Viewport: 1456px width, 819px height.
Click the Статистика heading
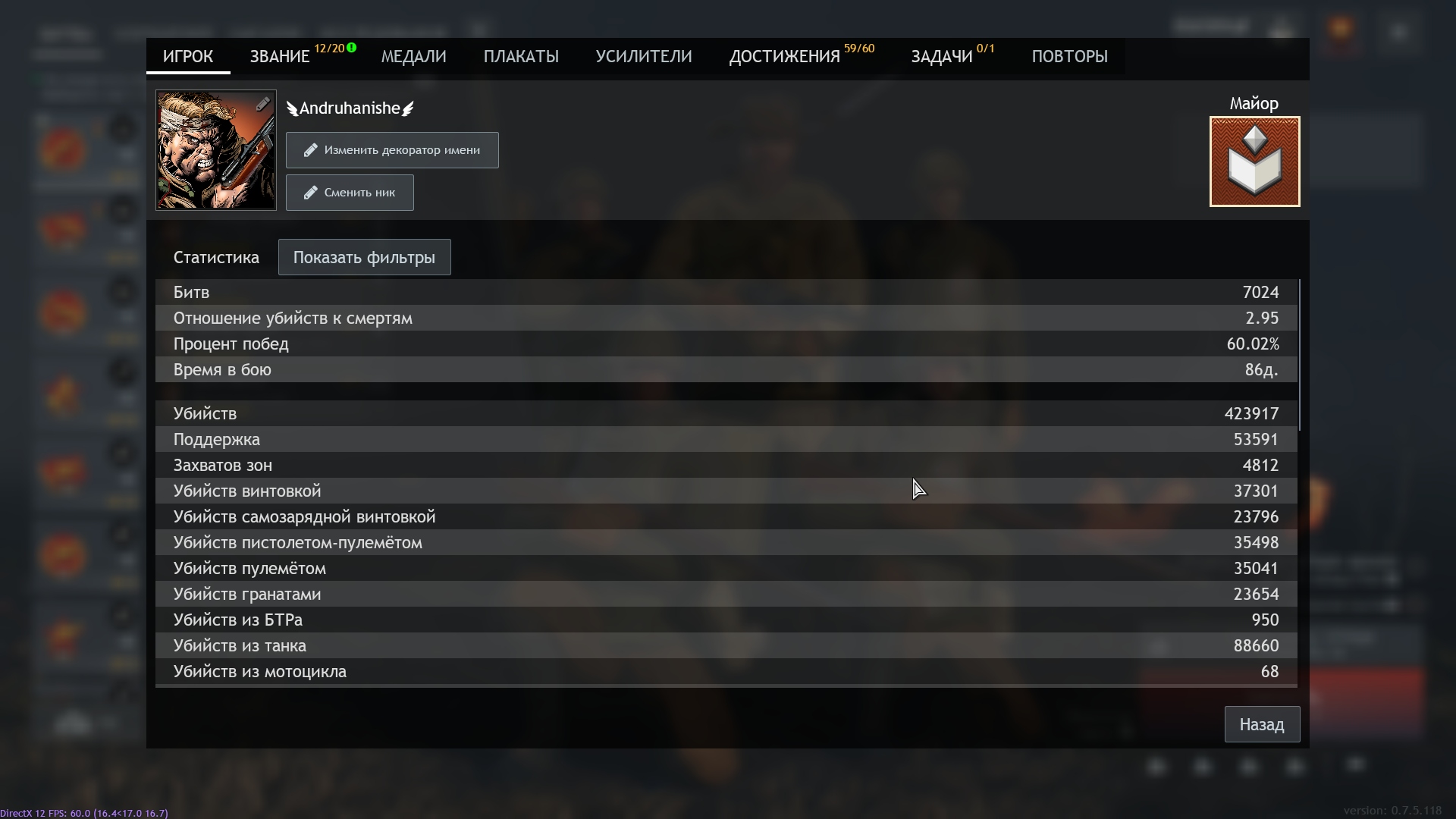216,258
